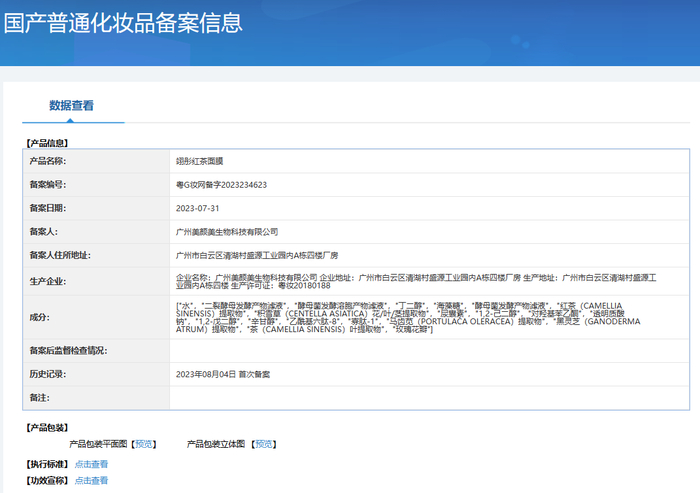
Task: Click the 【功效宣称】 label
Action: (47, 480)
